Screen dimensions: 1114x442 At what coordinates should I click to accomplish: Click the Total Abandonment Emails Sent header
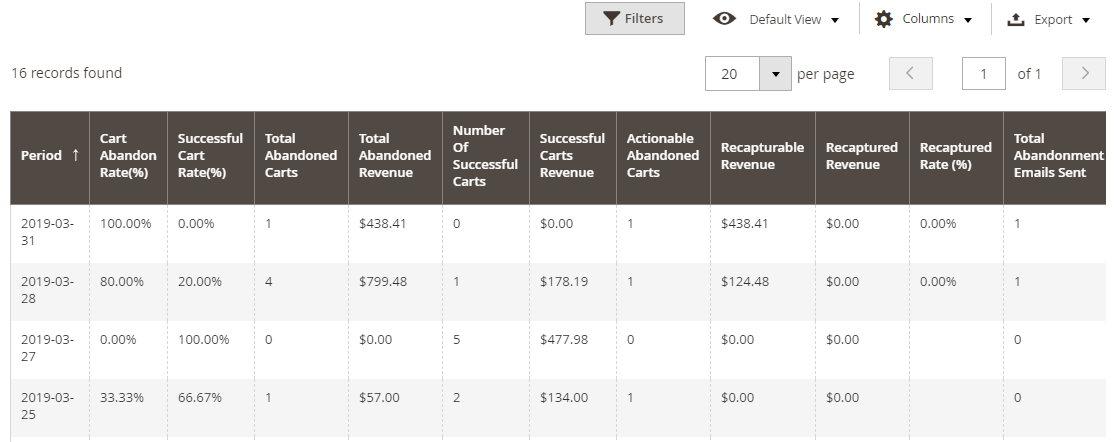click(1058, 156)
